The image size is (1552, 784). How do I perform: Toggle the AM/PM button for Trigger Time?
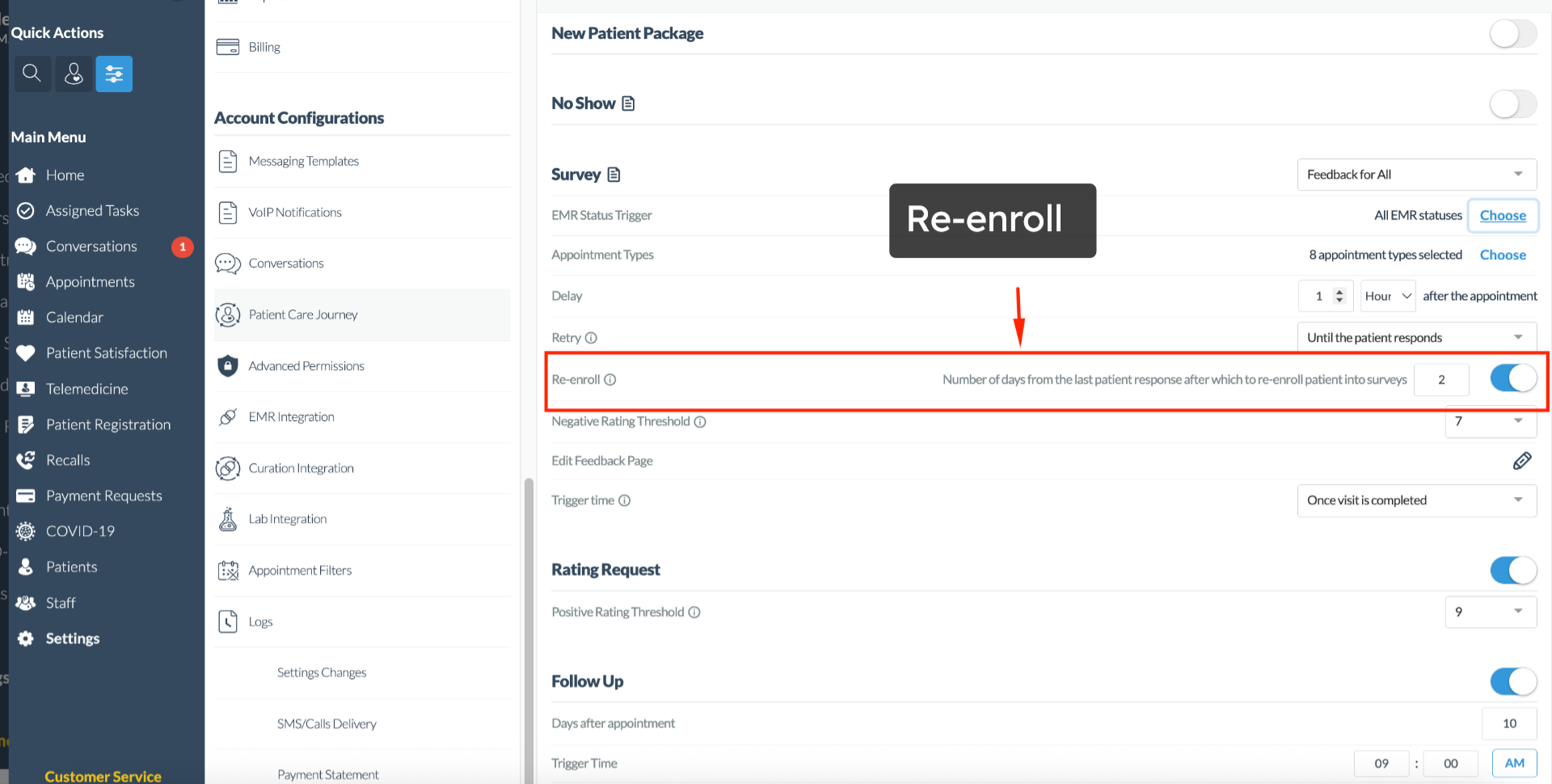click(x=1514, y=763)
